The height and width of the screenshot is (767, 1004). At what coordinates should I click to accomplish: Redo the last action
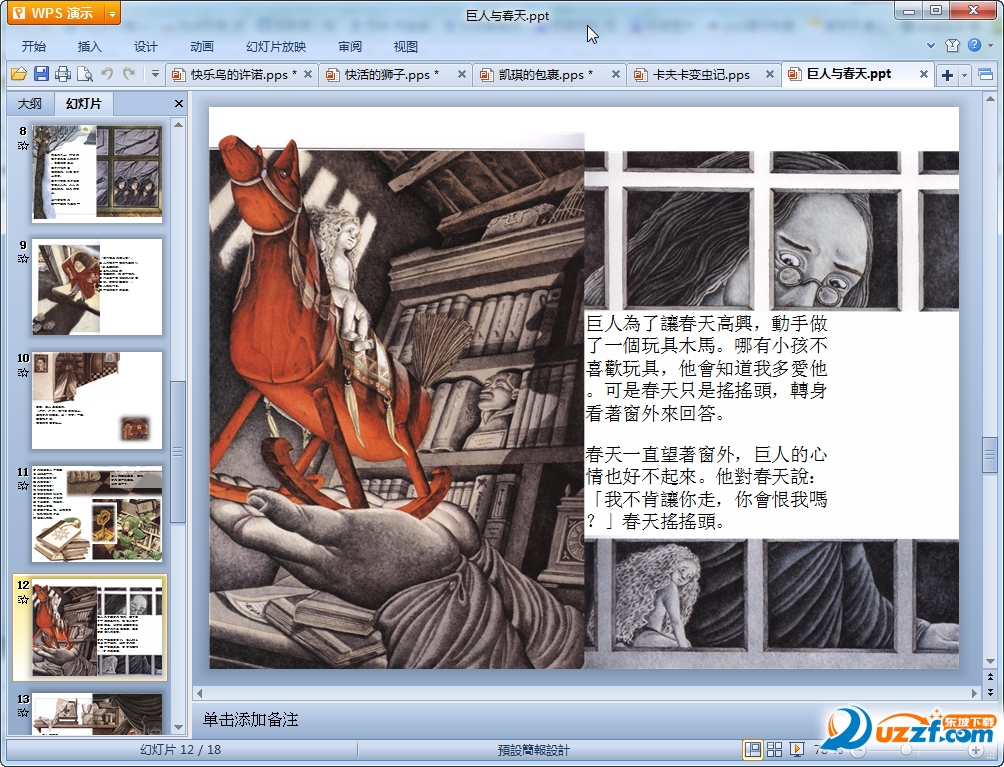(129, 74)
